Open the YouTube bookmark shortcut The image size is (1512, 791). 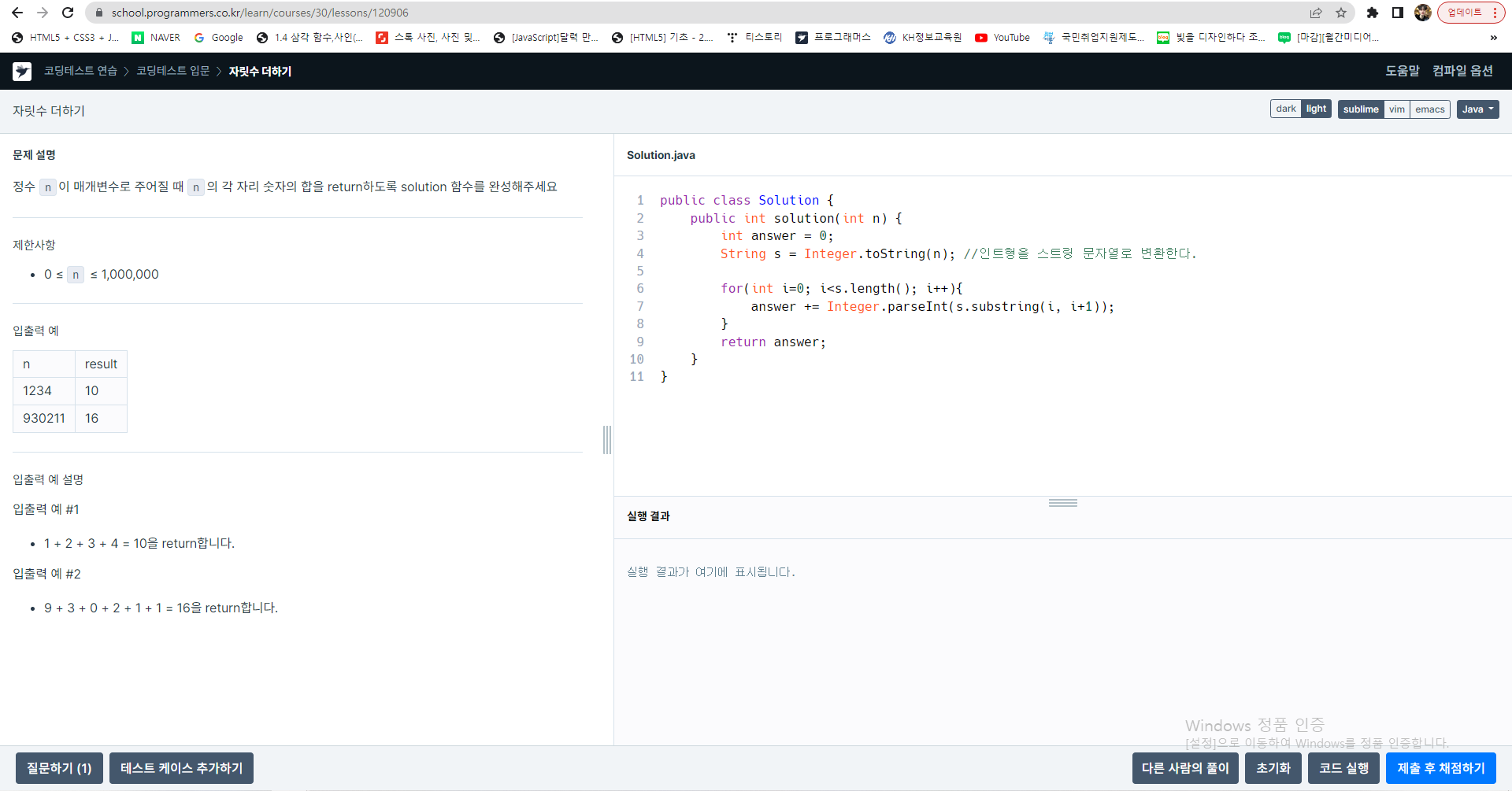tap(1002, 37)
